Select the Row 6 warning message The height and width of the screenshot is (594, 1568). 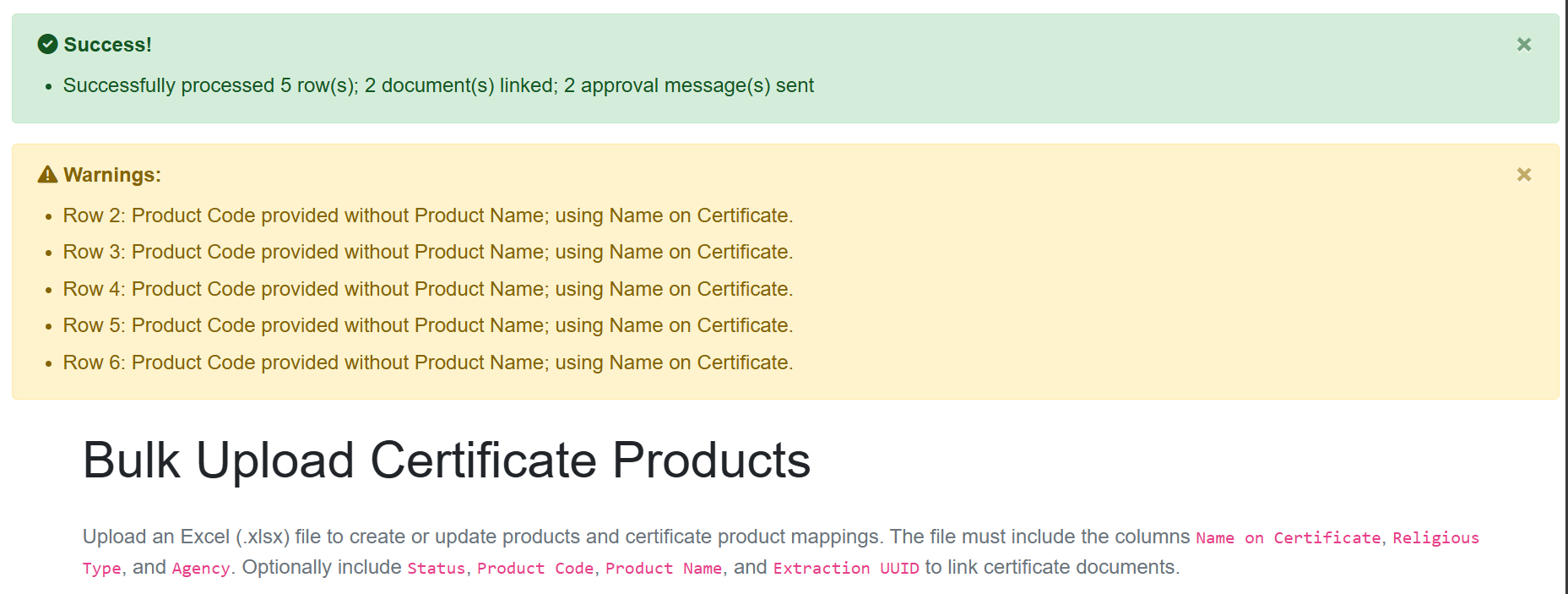(427, 362)
